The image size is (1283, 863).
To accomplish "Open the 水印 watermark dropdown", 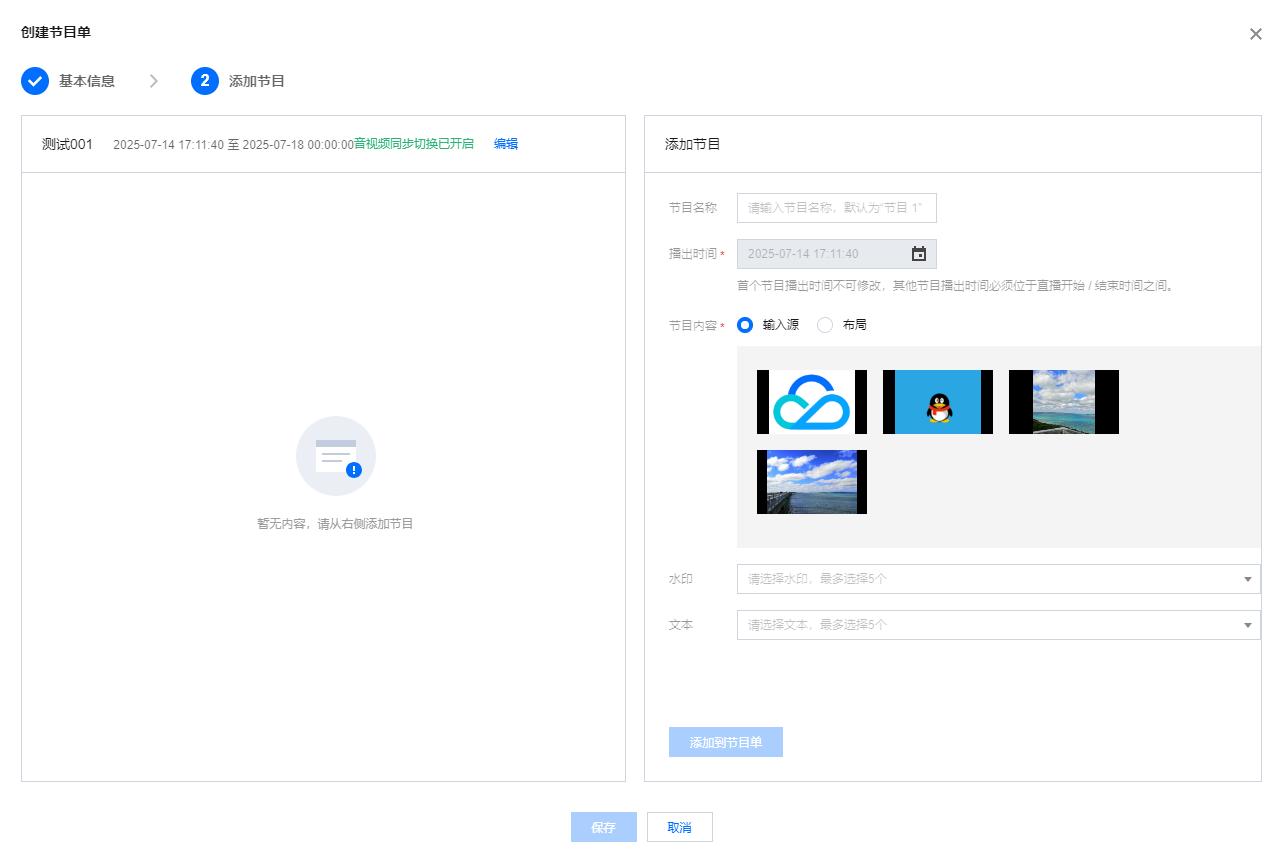I will click(999, 579).
